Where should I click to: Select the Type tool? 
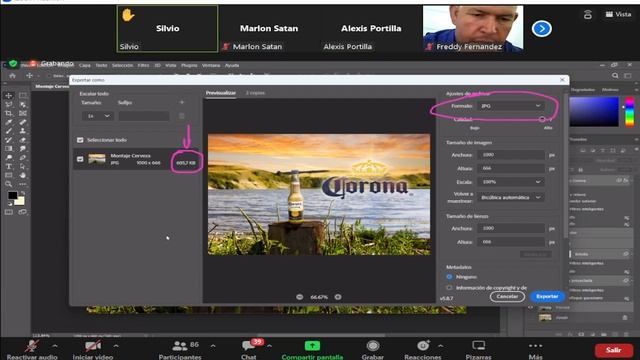tap(9, 167)
